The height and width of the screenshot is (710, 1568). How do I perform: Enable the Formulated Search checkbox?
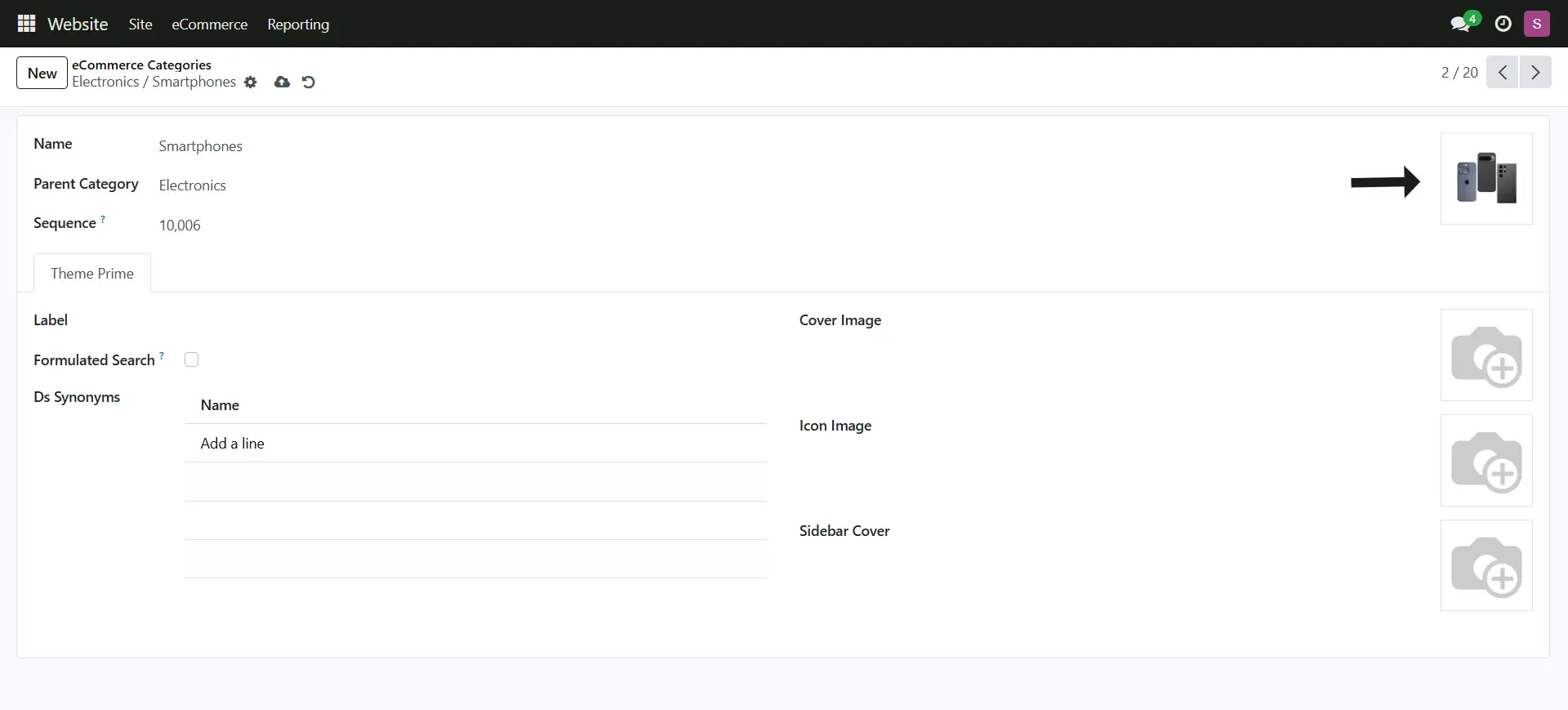(192, 359)
